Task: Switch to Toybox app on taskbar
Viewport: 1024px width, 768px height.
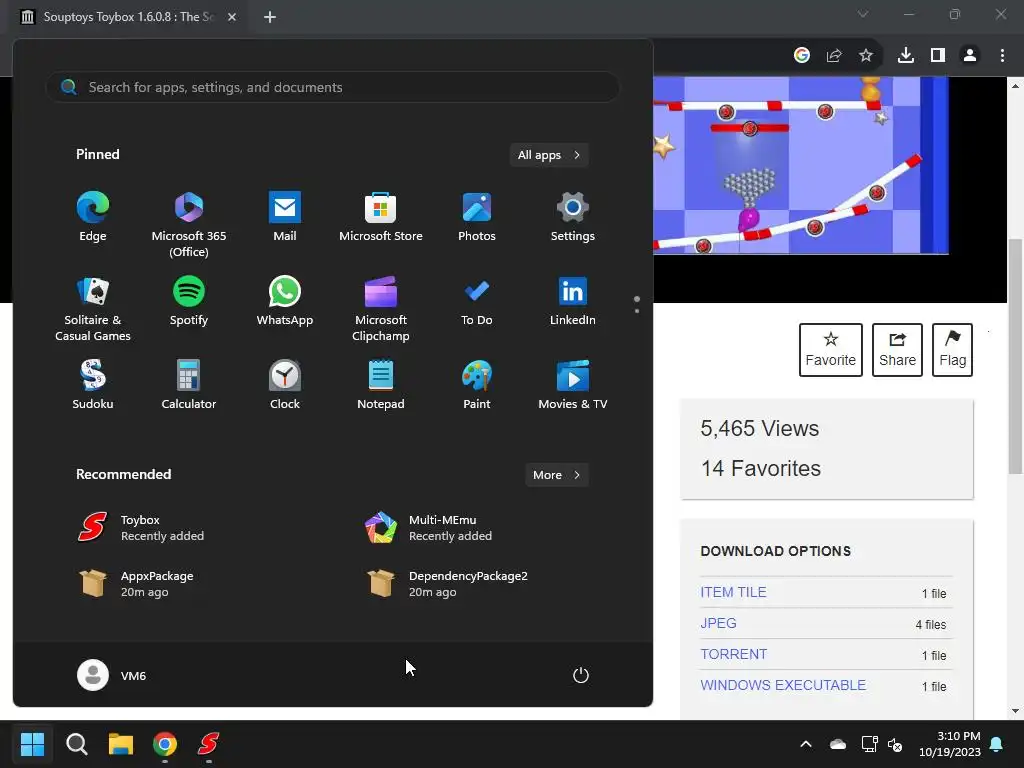Action: coord(209,744)
